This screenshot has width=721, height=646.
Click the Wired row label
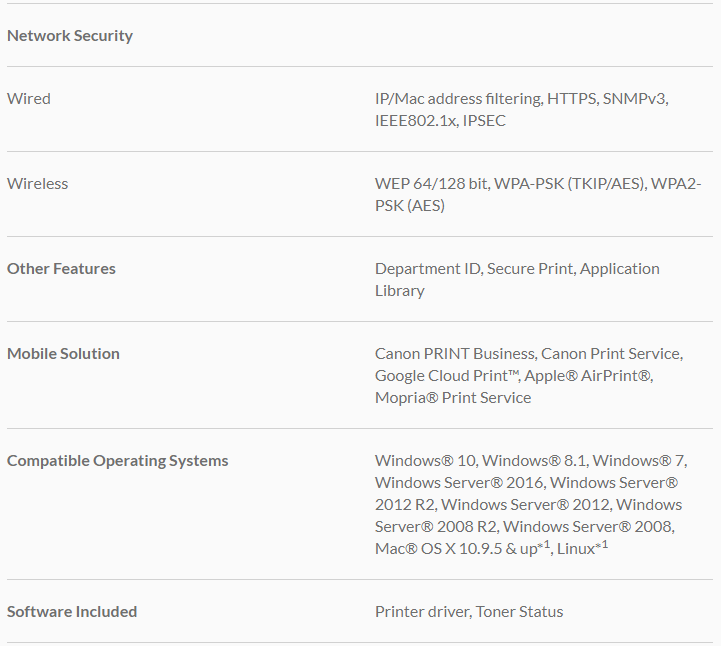point(29,99)
